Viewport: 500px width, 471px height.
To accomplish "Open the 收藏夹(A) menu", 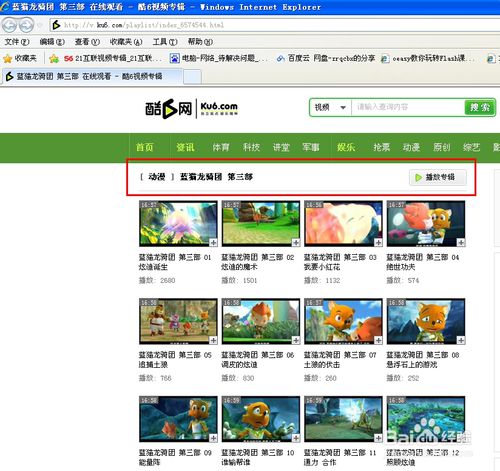I will 126,42.
